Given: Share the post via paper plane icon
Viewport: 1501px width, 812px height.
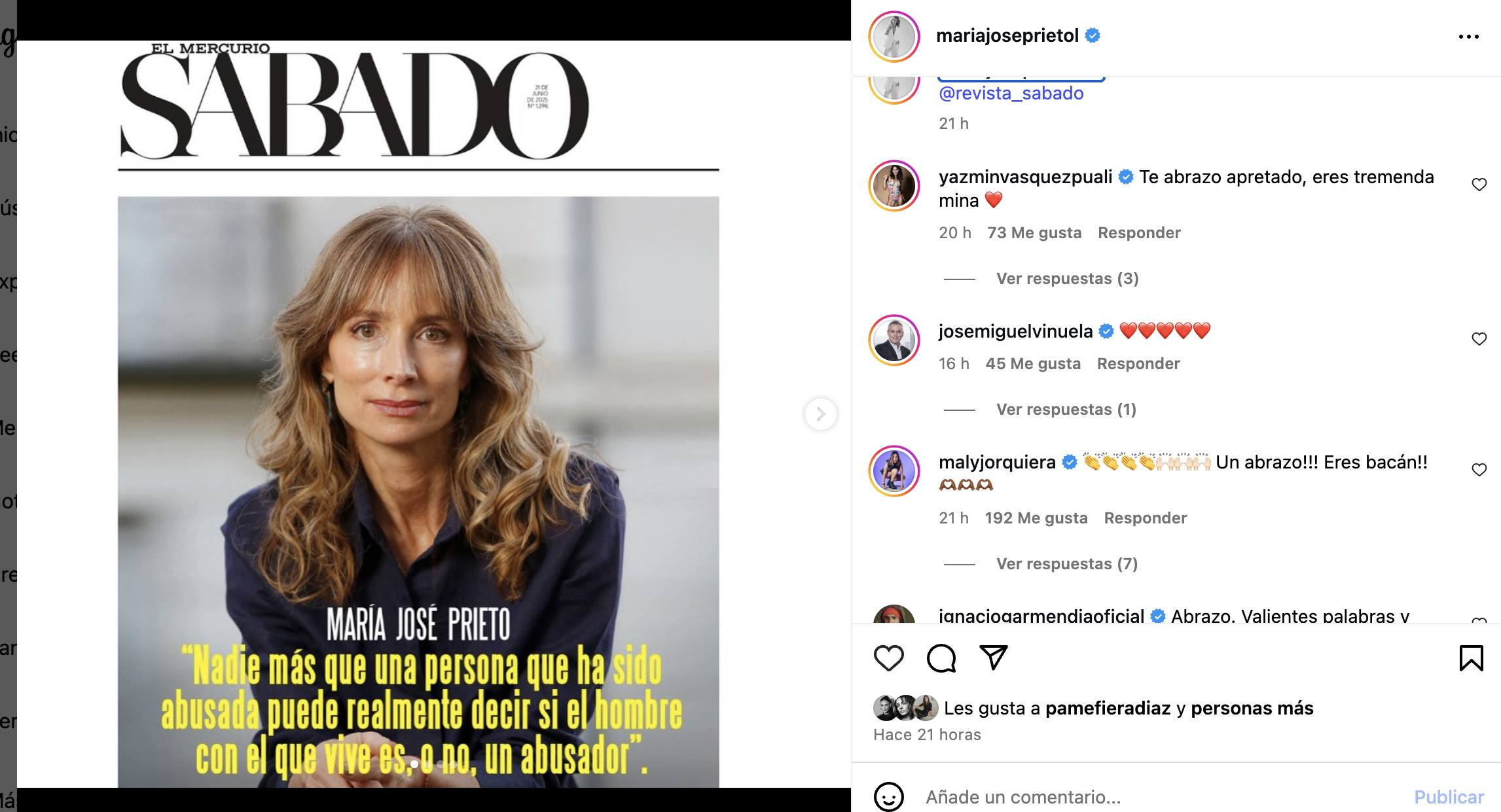Looking at the screenshot, I should 993,658.
